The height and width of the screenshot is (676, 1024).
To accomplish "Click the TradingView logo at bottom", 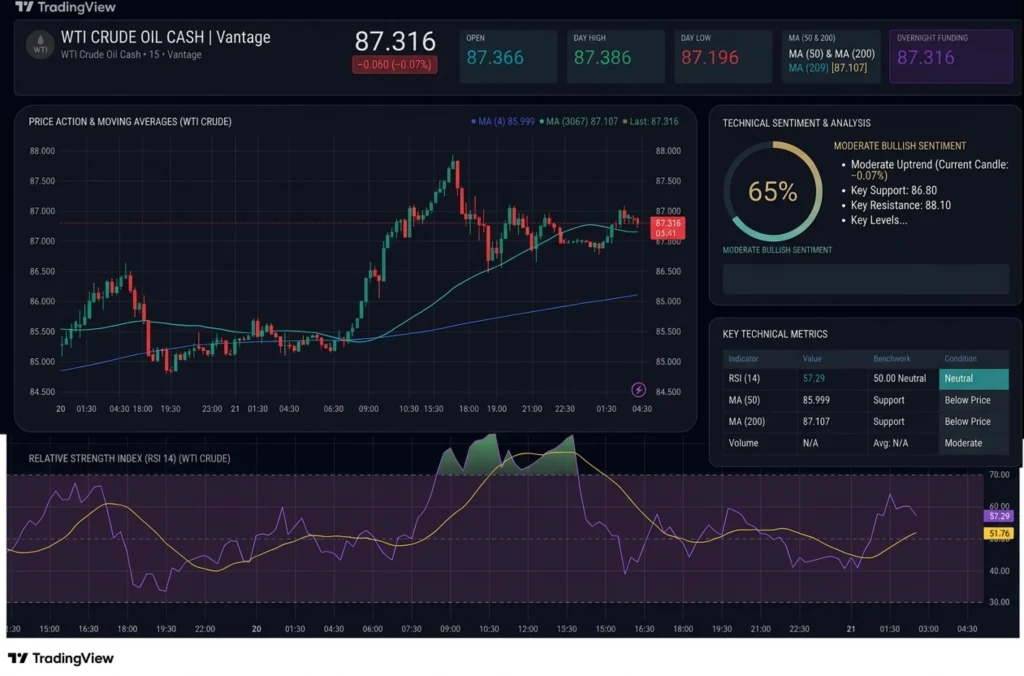I will pyautogui.click(x=61, y=658).
